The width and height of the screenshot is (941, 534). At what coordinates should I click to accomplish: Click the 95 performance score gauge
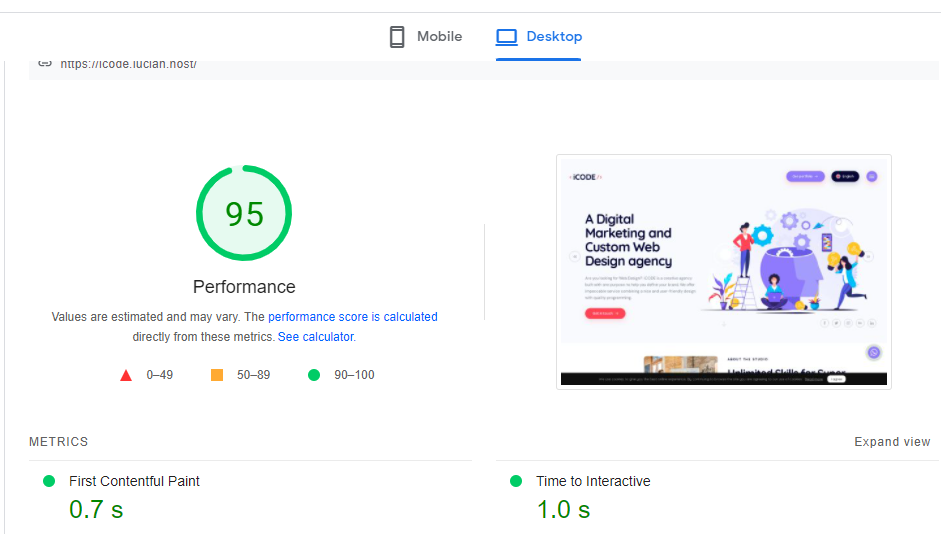[x=244, y=214]
